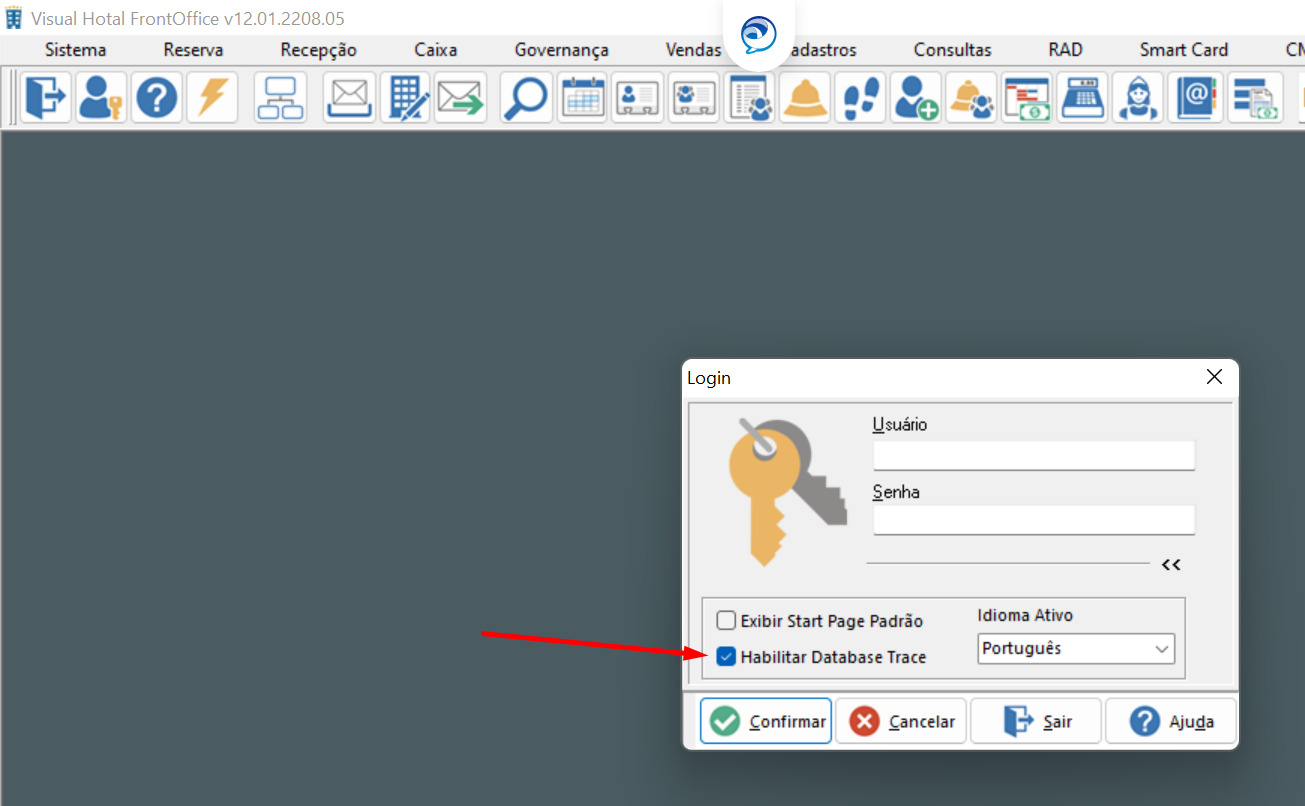Open the Sistema menu
The width and height of the screenshot is (1305, 806).
75,50
